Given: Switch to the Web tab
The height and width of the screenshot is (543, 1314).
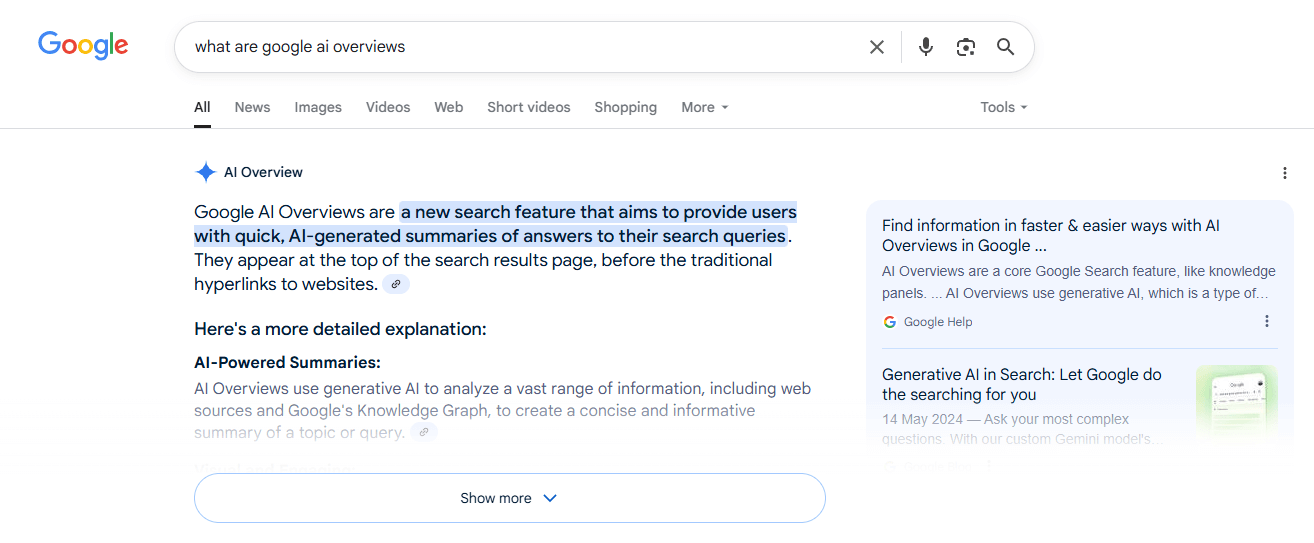Looking at the screenshot, I should pos(449,107).
